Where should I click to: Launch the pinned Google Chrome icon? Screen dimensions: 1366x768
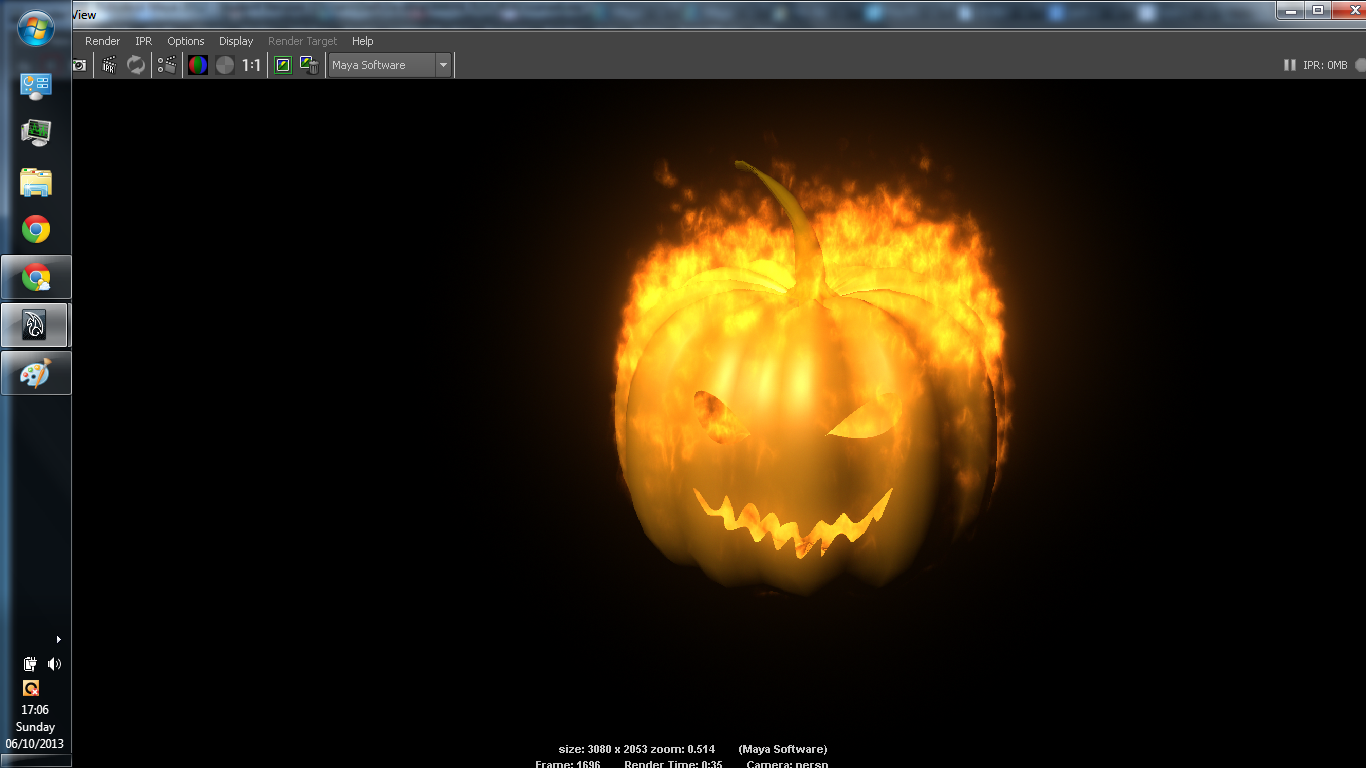click(36, 230)
